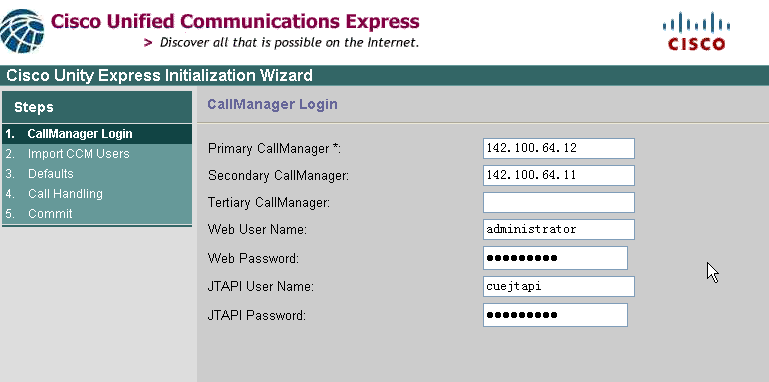769x382 pixels.
Task: Click the Cisco globe logo icon
Action: point(23,31)
